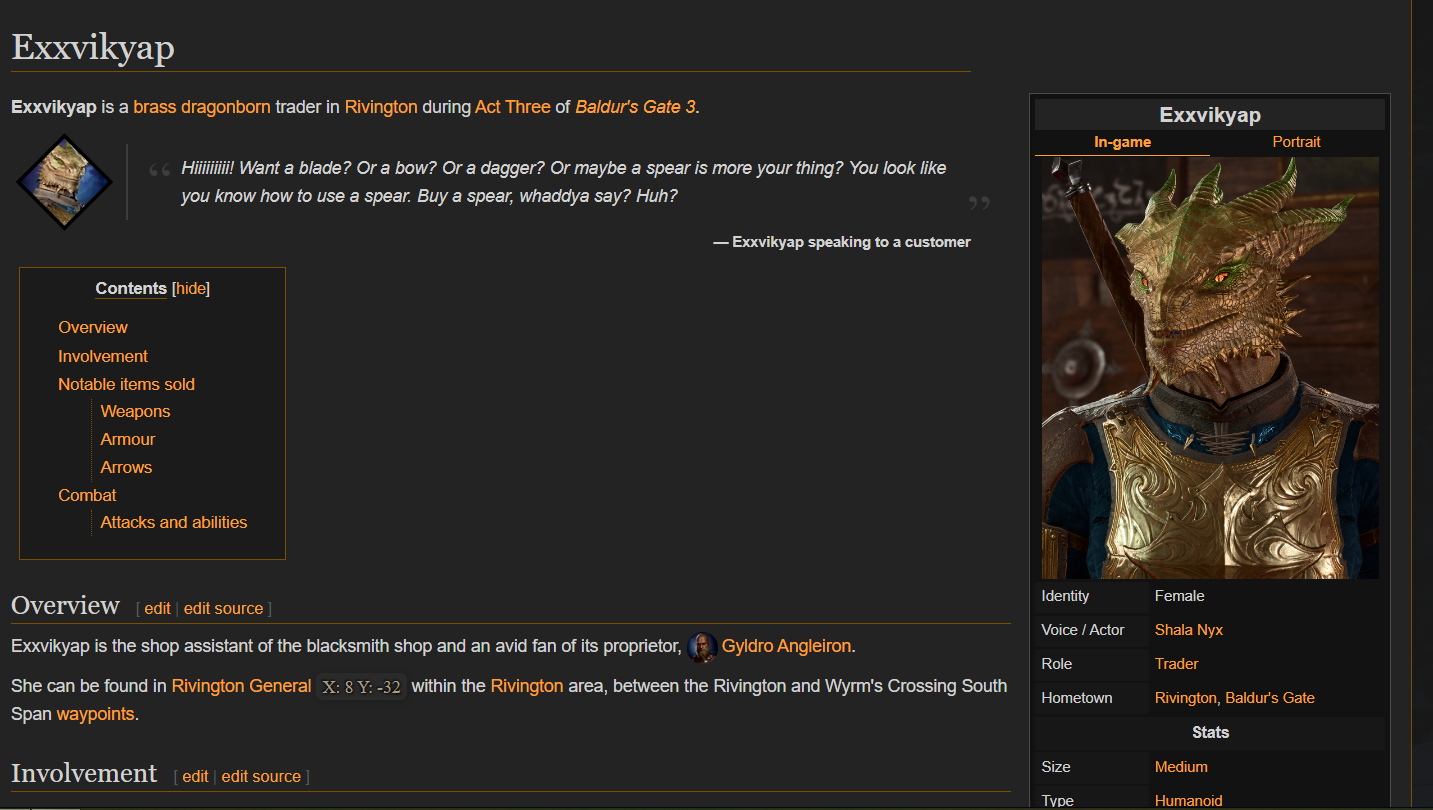The width and height of the screenshot is (1433, 810).
Task: Switch to the Portrait infobox tab
Action: [1296, 142]
